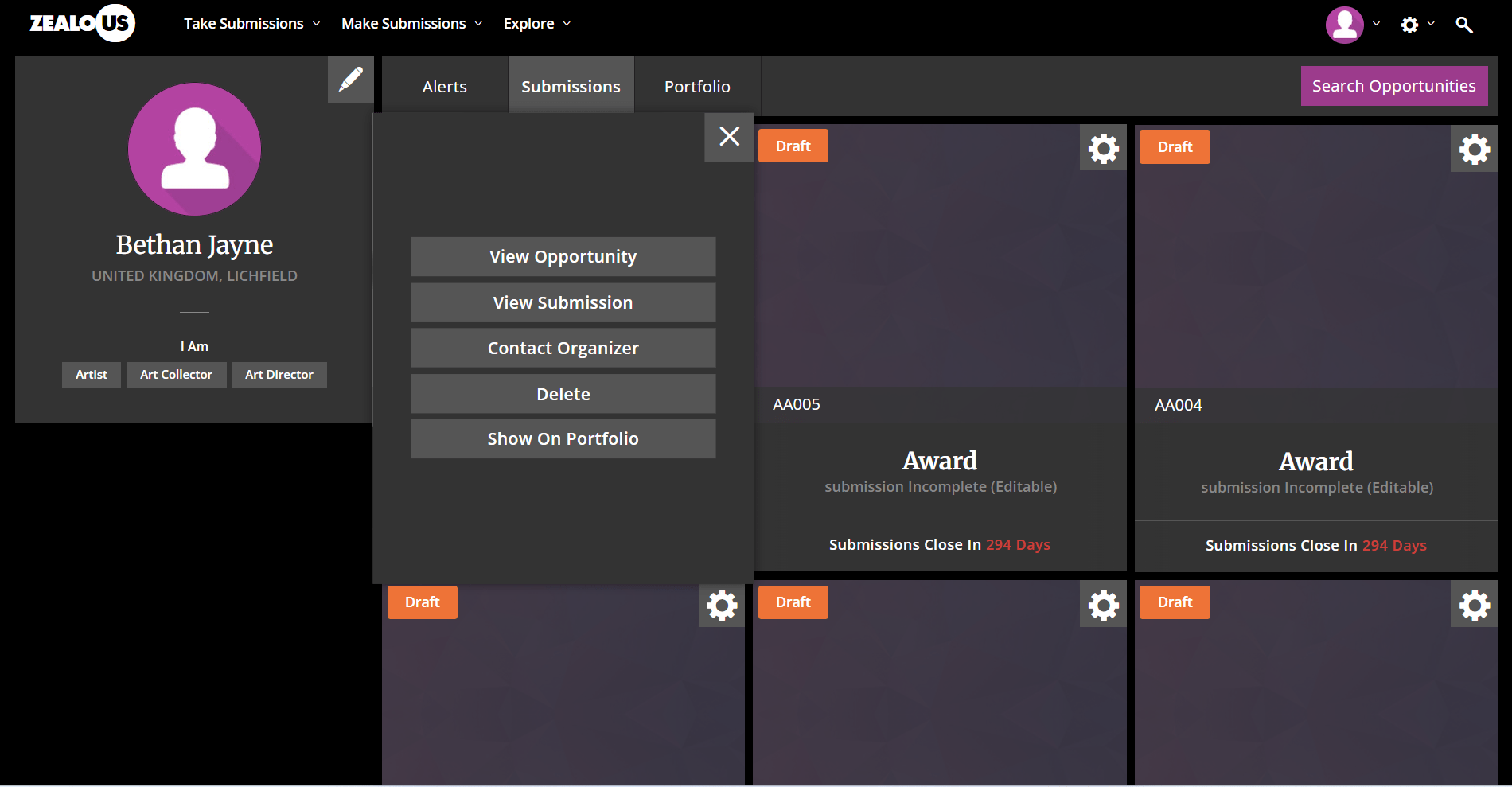Expand the Make Submissions menu
The image size is (1512, 787).
(411, 24)
